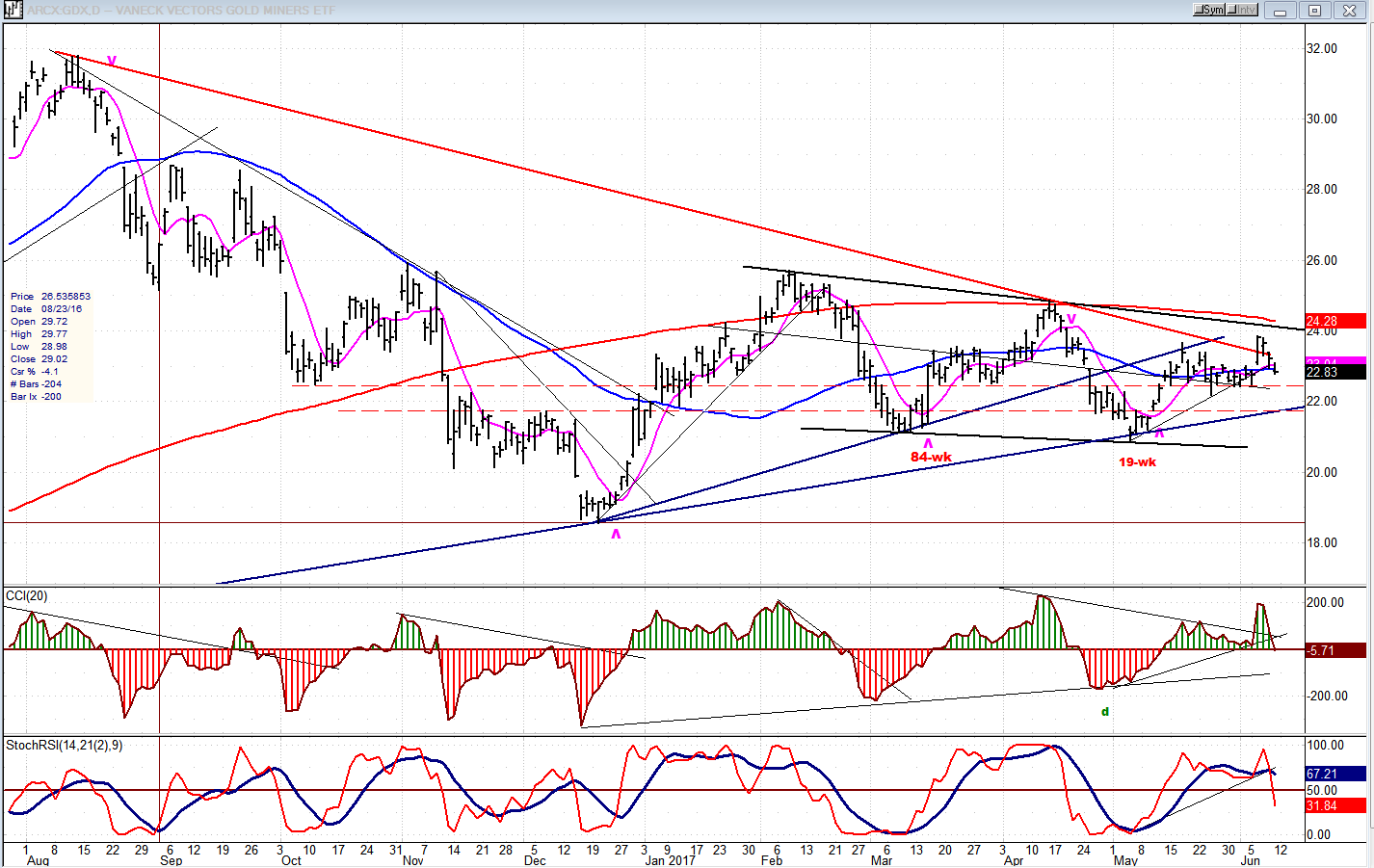Image resolution: width=1374 pixels, height=868 pixels.
Task: Click the blue 67.21 StochRSI value label
Action: click(1335, 774)
